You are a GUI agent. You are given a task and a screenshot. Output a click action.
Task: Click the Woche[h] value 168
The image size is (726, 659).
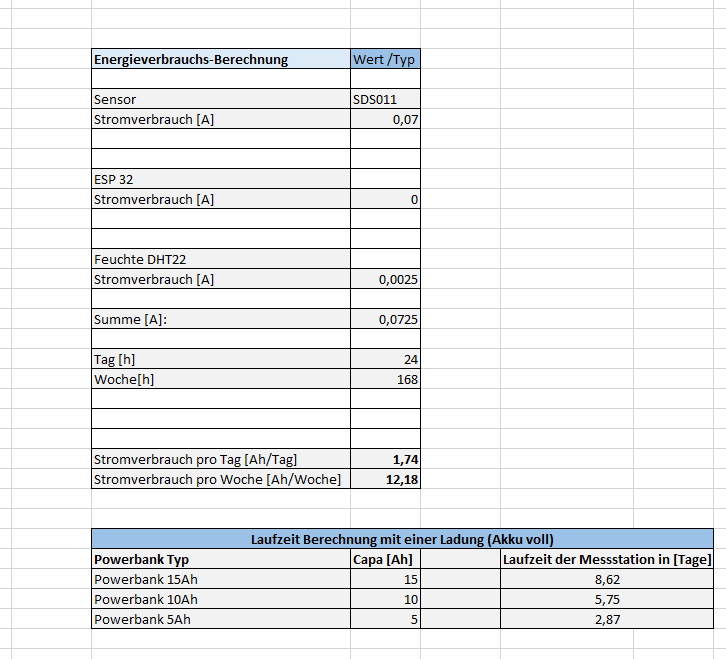(385, 379)
